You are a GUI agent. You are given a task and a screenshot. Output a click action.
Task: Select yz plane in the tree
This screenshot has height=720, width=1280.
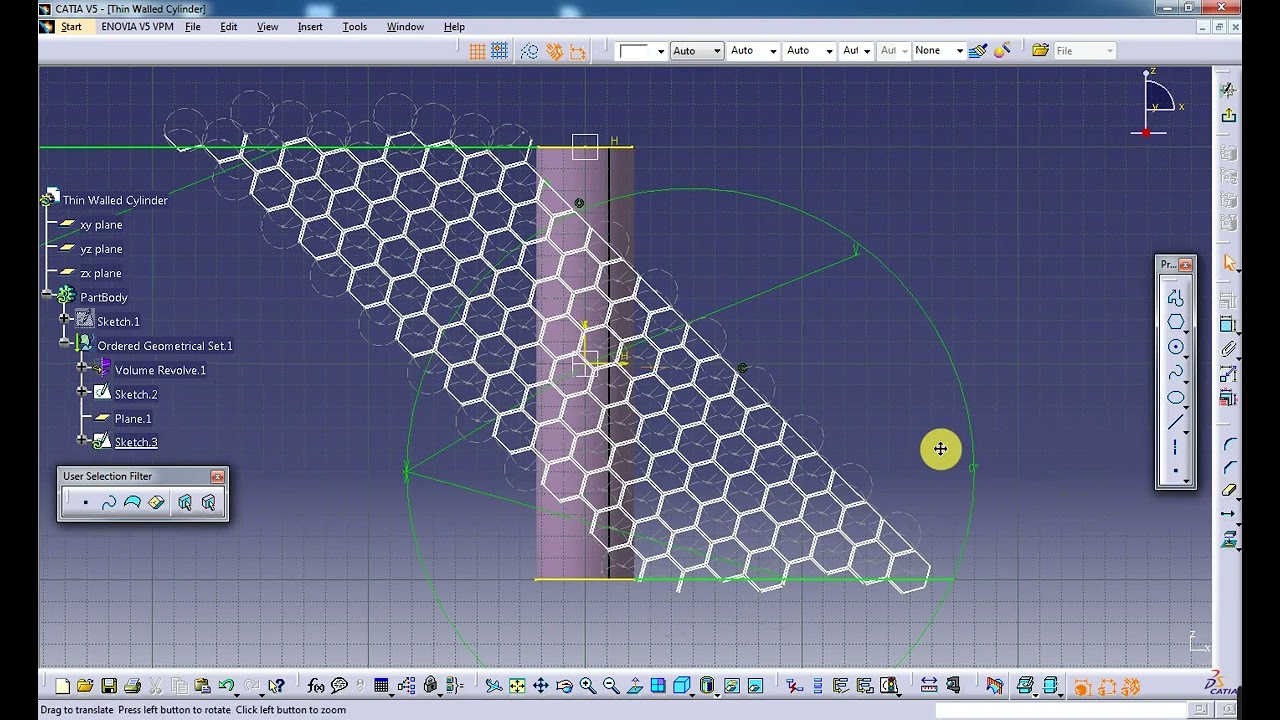101,249
